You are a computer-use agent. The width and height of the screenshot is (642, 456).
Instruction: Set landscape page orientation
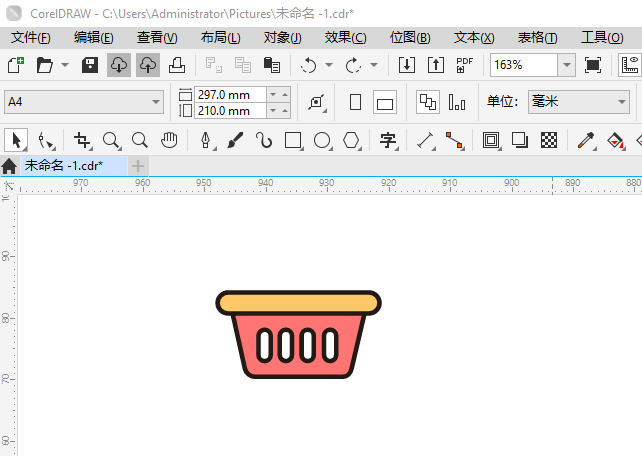[385, 102]
